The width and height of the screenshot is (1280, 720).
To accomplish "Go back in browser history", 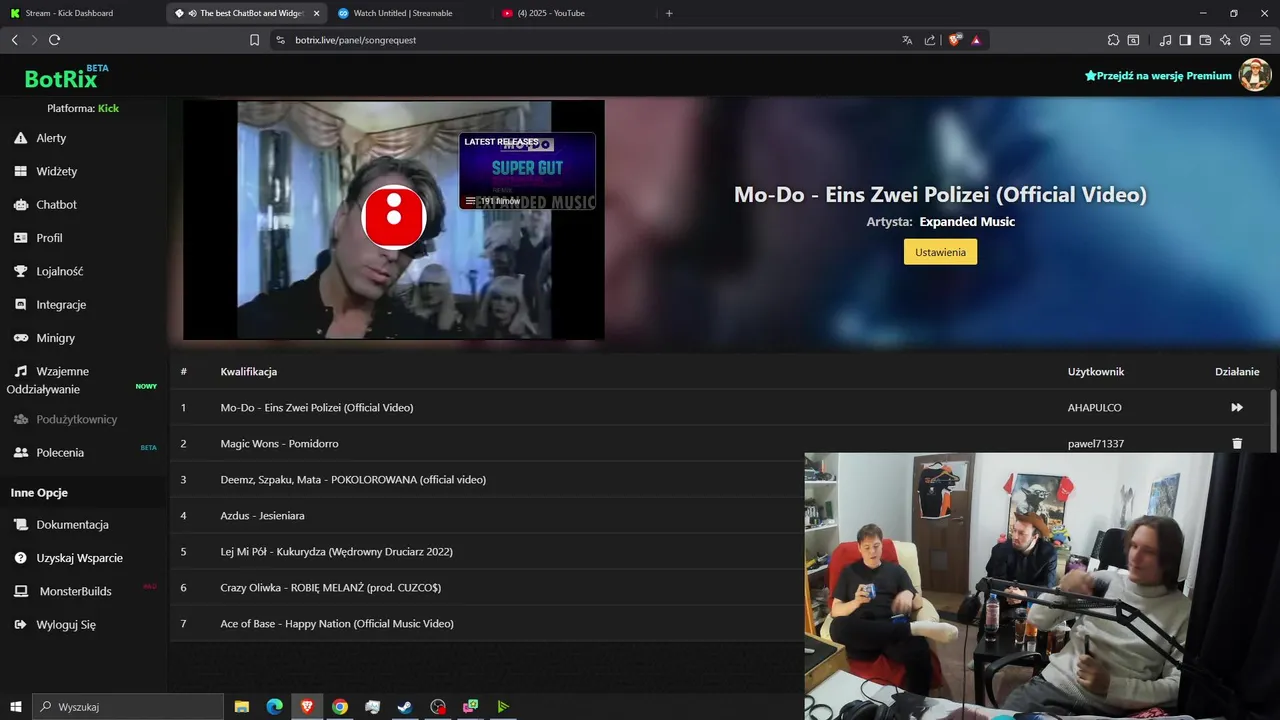I will (x=14, y=40).
